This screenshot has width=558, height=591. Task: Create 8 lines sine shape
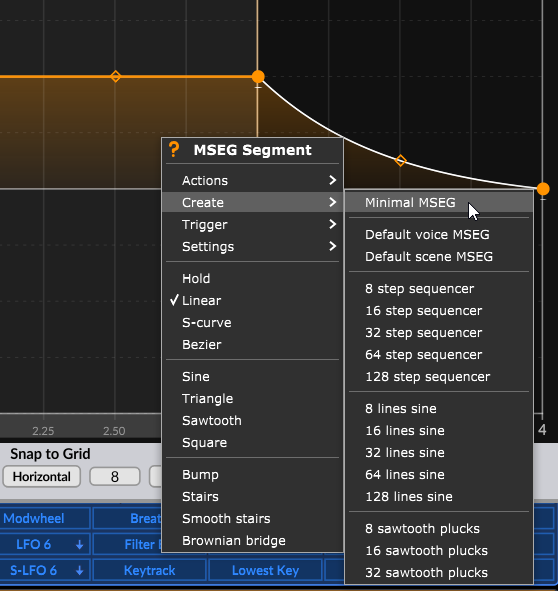click(x=439, y=409)
